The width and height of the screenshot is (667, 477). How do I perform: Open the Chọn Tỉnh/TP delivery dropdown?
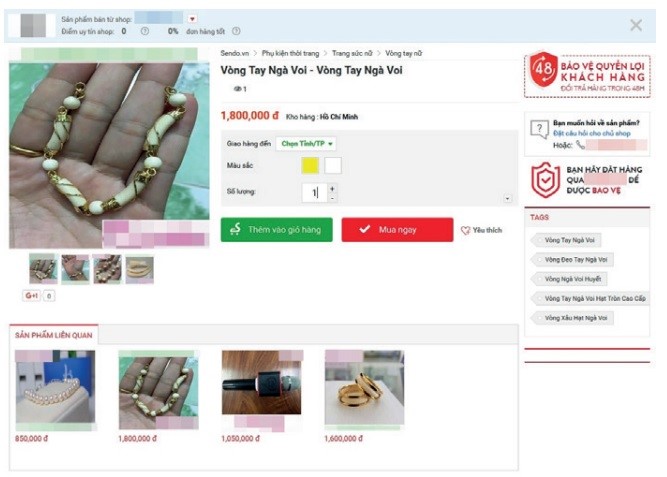click(306, 144)
